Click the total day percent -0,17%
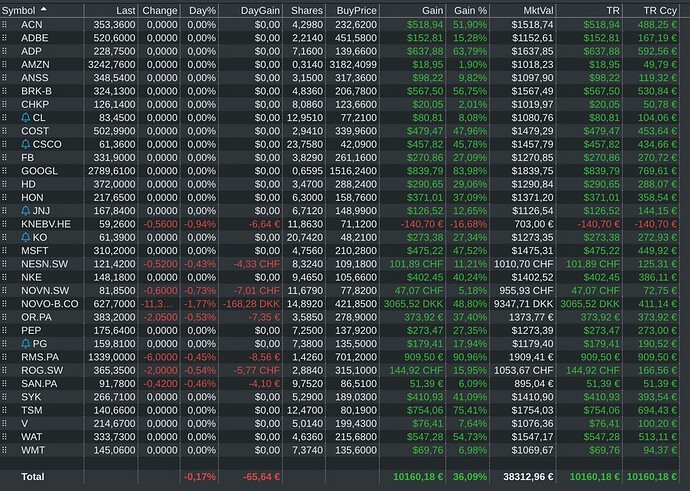This screenshot has height=491, width=690. pyautogui.click(x=200, y=477)
